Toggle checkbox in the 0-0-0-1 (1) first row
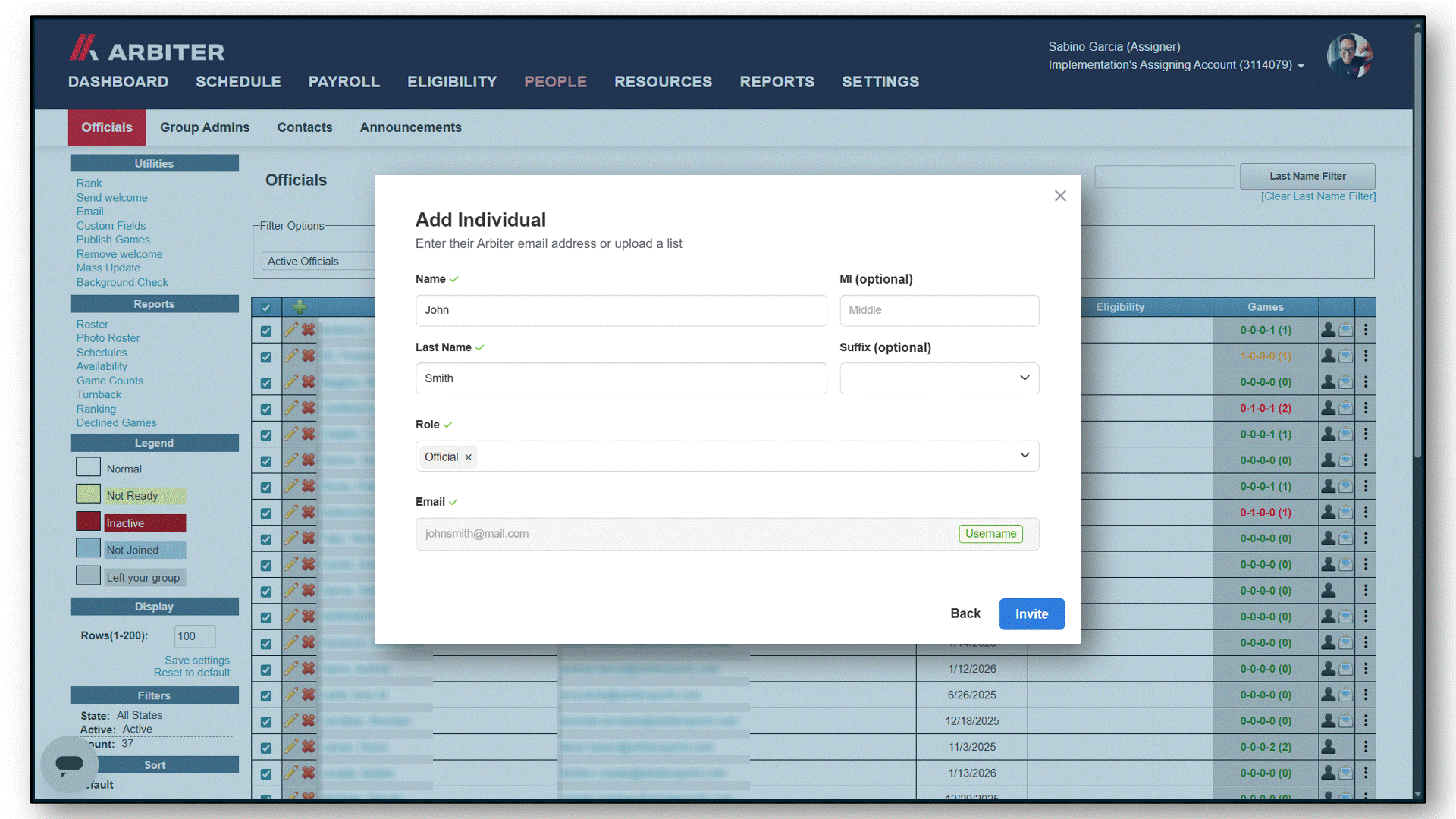Screen dimensions: 1456x819 (x=266, y=331)
